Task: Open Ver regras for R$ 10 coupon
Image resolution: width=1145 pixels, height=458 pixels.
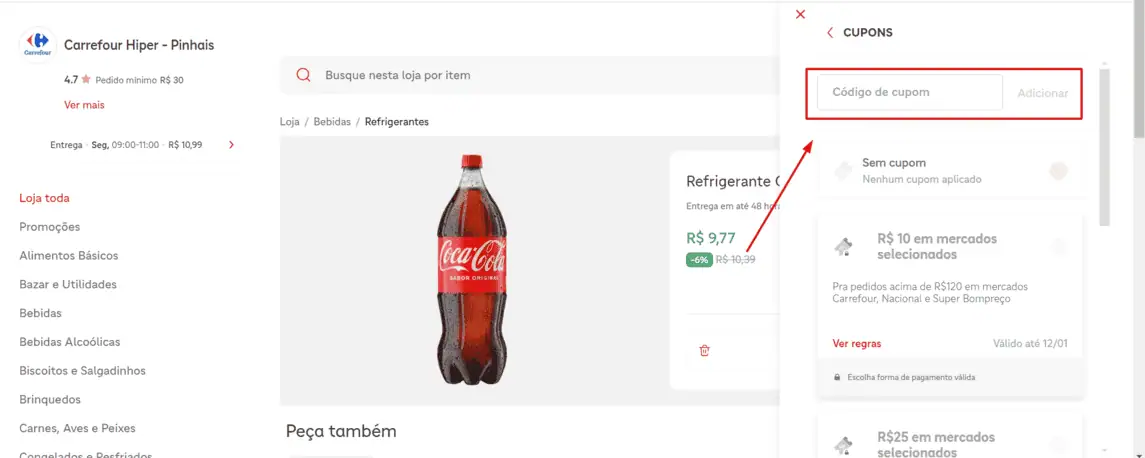Action: point(856,344)
